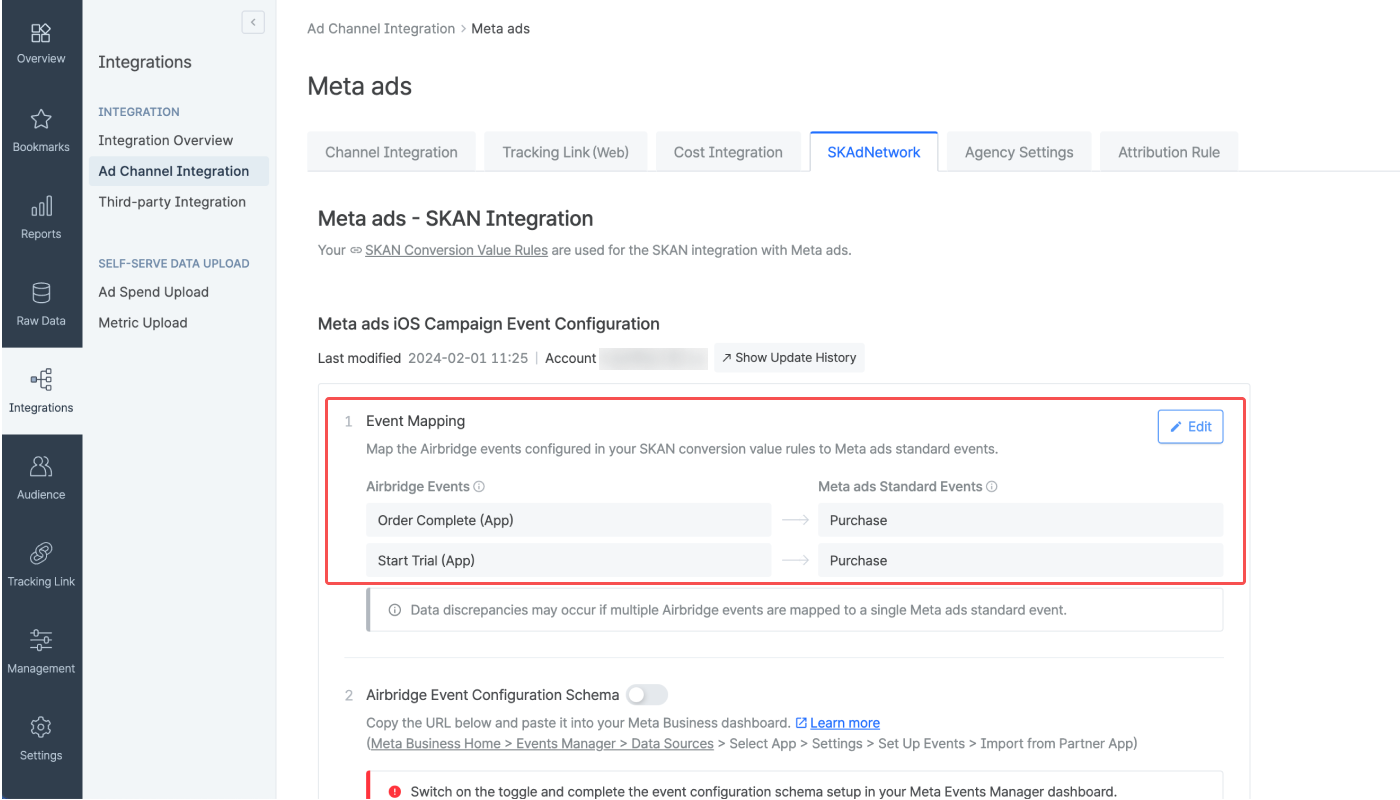Click Ad Channel Integration breadcrumb link
Image resolution: width=1400 pixels, height=800 pixels.
pyautogui.click(x=381, y=29)
